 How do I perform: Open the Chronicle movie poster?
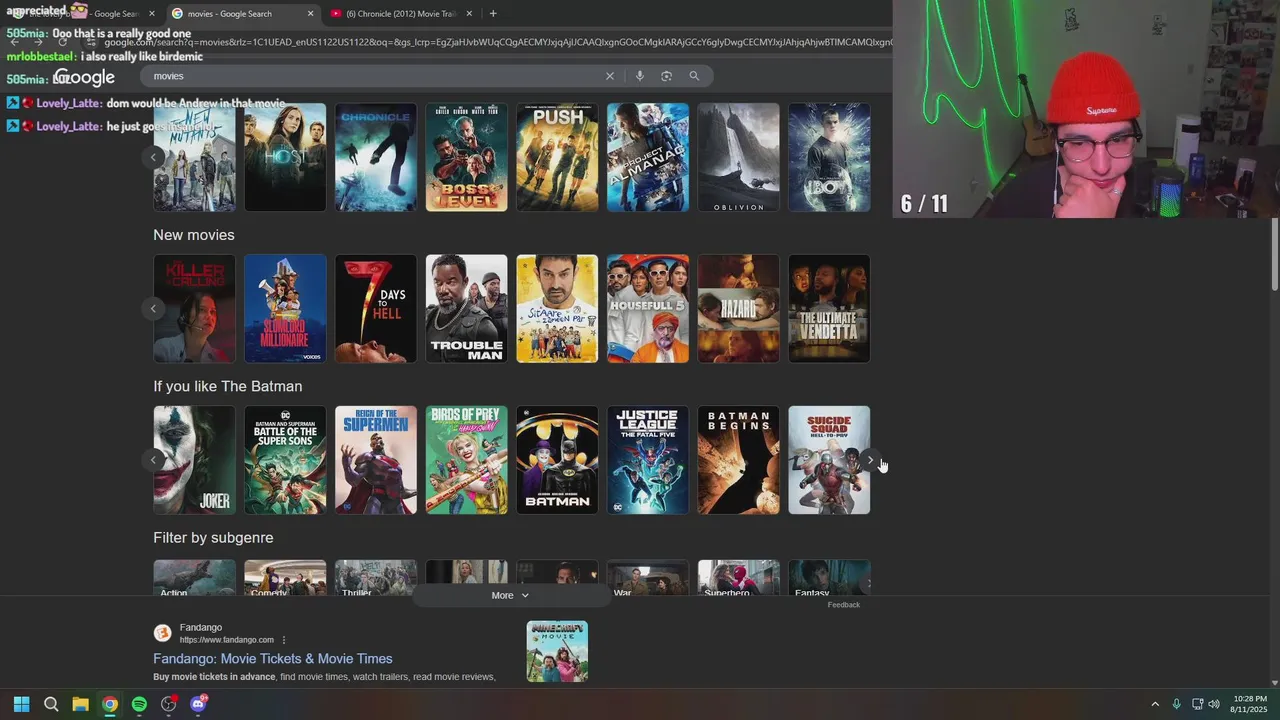(x=376, y=157)
